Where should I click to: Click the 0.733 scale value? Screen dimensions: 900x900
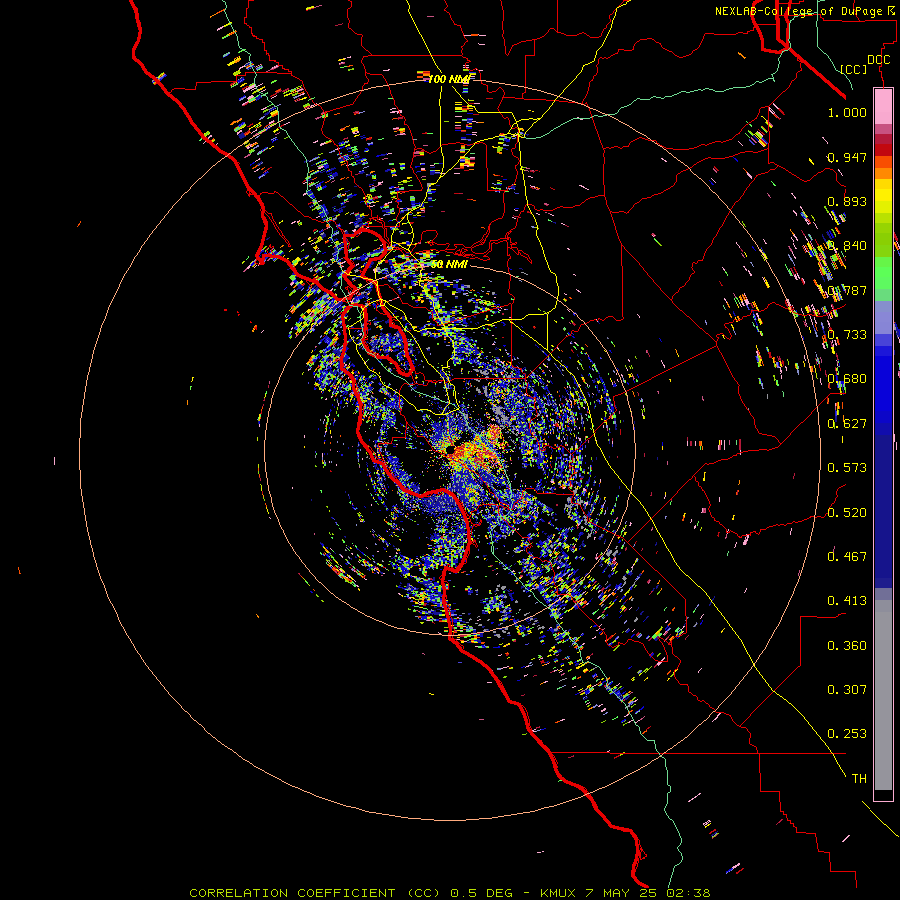[847, 335]
